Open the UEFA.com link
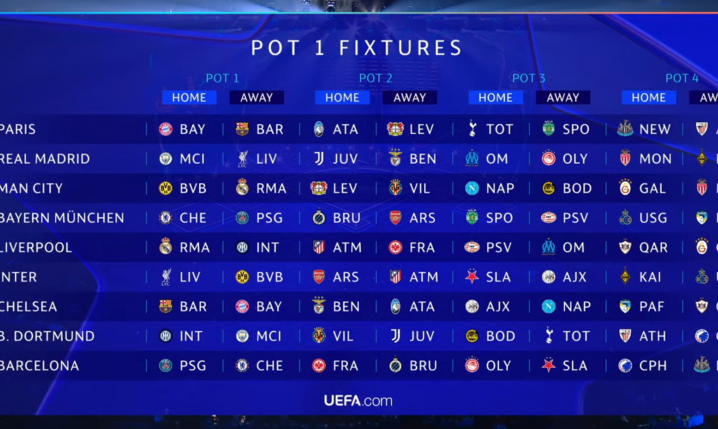This screenshot has height=429, width=718. click(x=358, y=401)
